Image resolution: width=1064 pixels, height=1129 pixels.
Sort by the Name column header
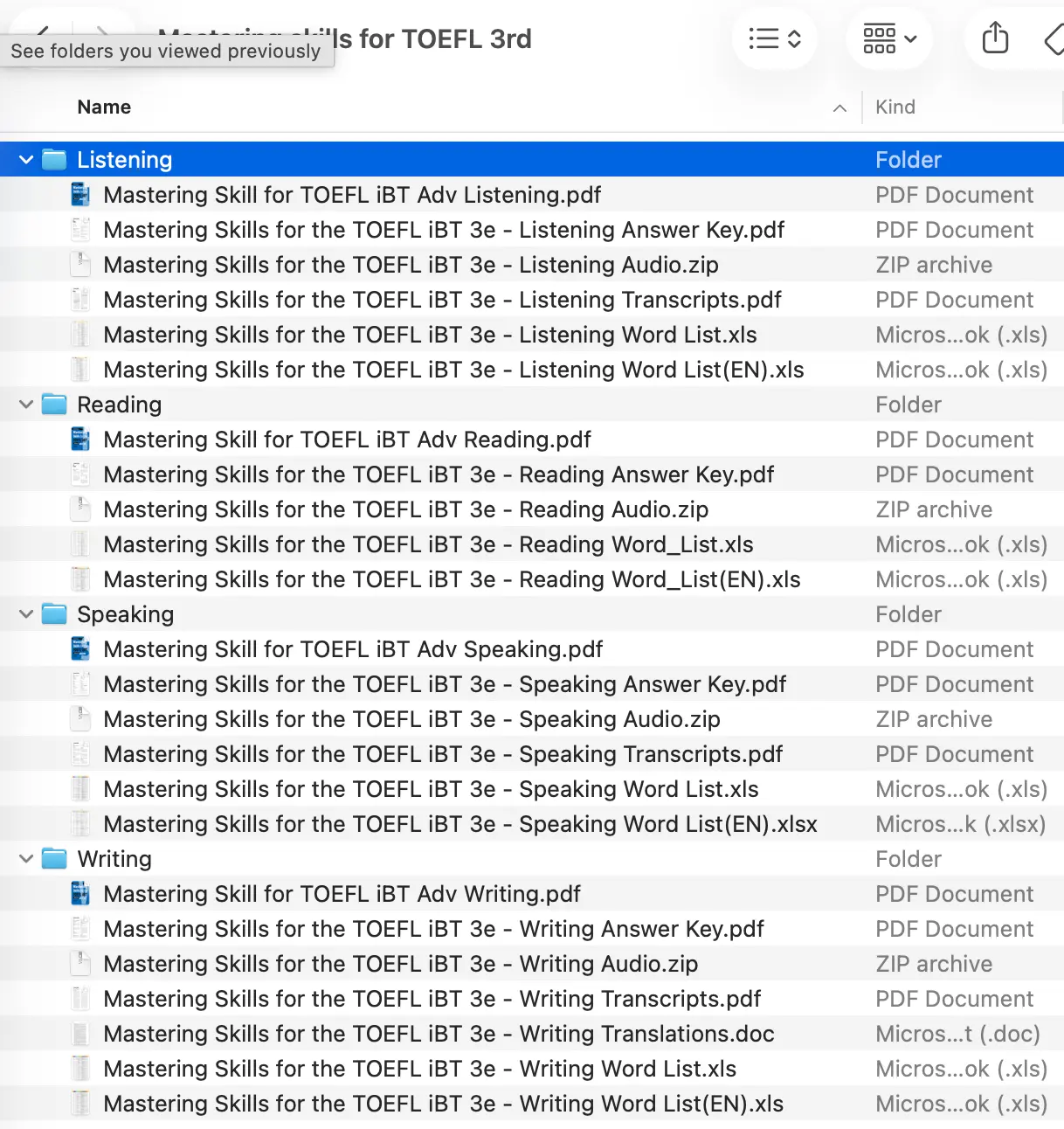pyautogui.click(x=104, y=107)
